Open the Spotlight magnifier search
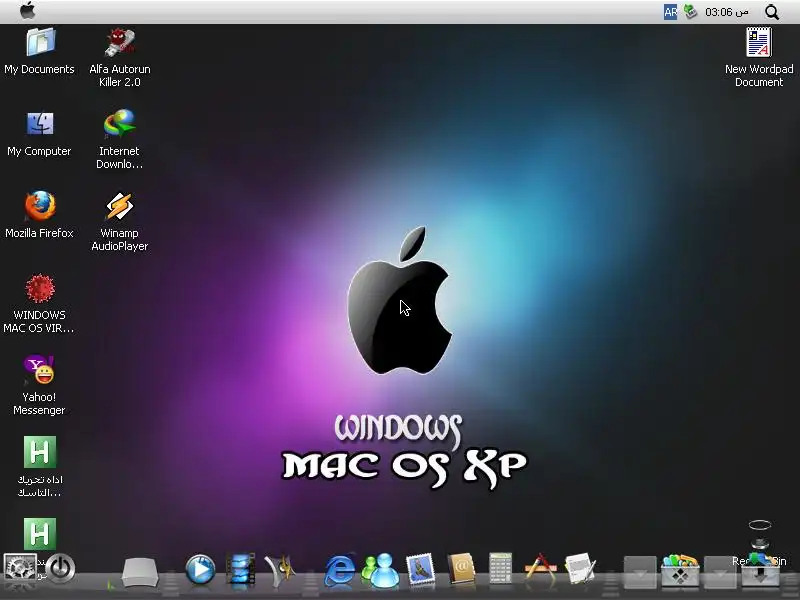This screenshot has width=800, height=600. (772, 12)
